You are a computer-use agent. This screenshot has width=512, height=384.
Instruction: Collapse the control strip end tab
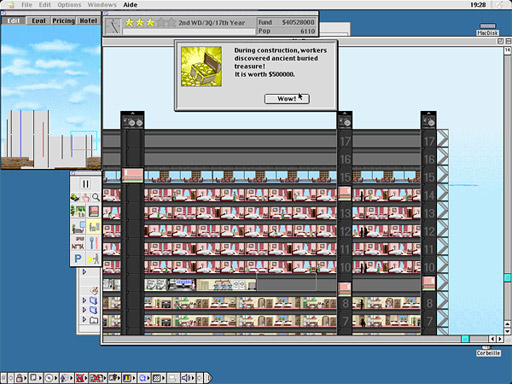tap(208, 378)
